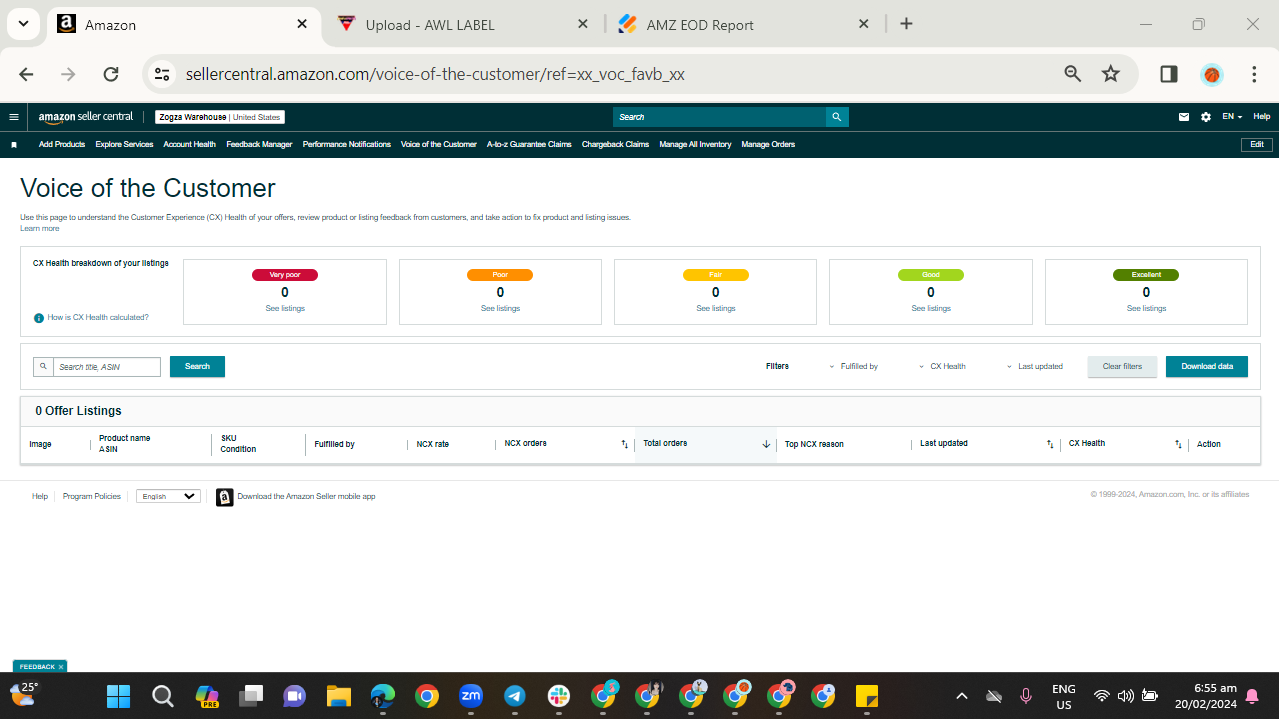The width and height of the screenshot is (1279, 719).
Task: Click the Clear filters button
Action: (1122, 367)
